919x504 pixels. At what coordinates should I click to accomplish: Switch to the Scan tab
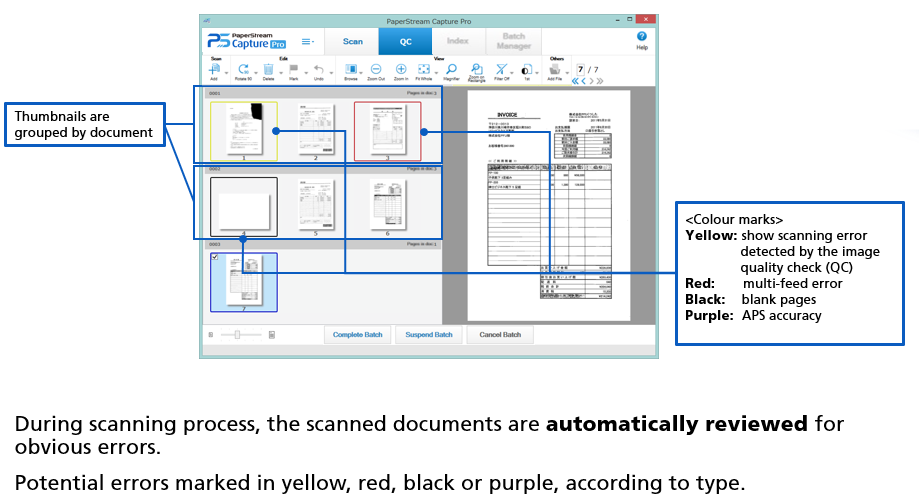pyautogui.click(x=353, y=42)
